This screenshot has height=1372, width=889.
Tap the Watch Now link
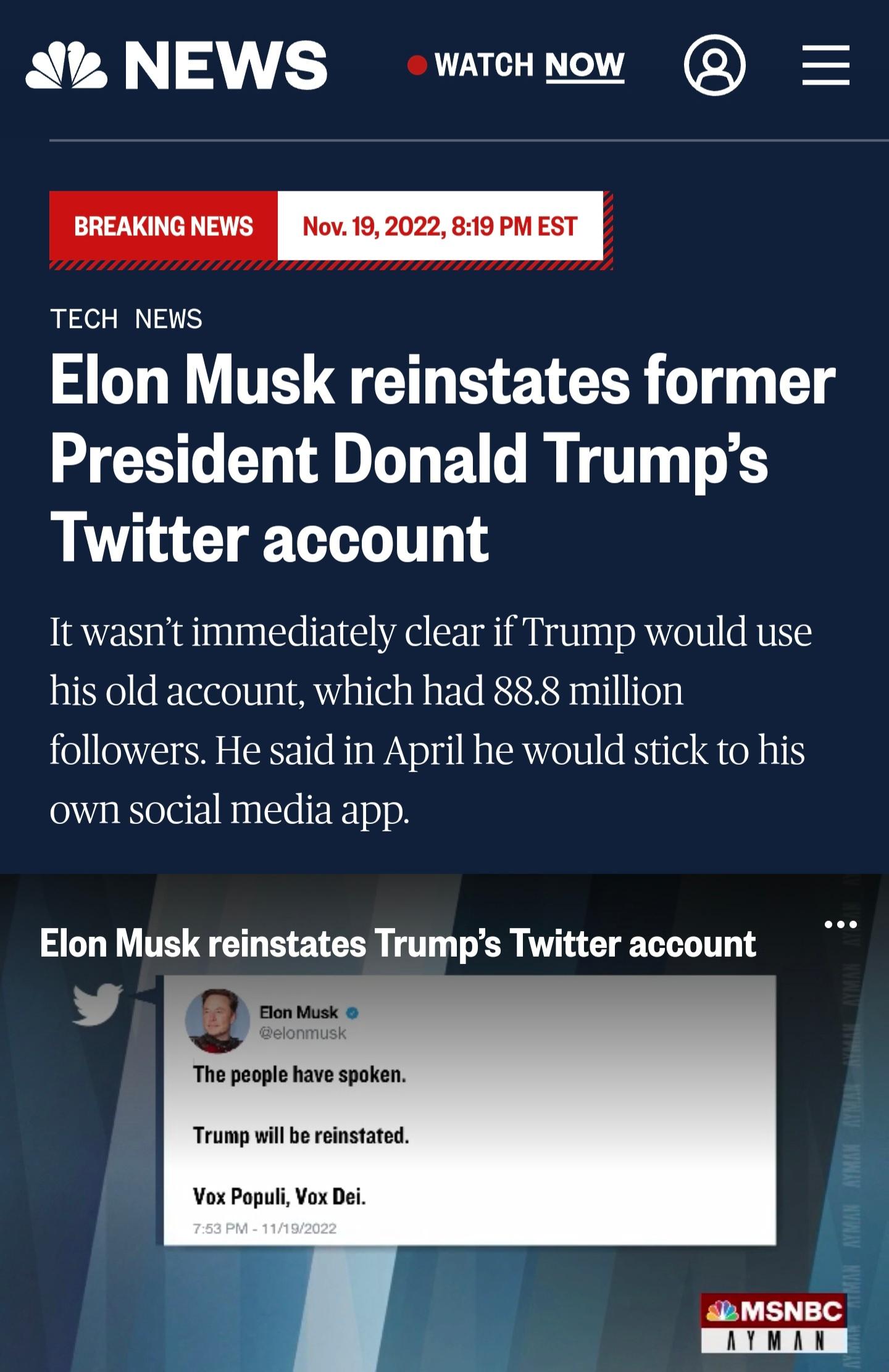point(529,65)
